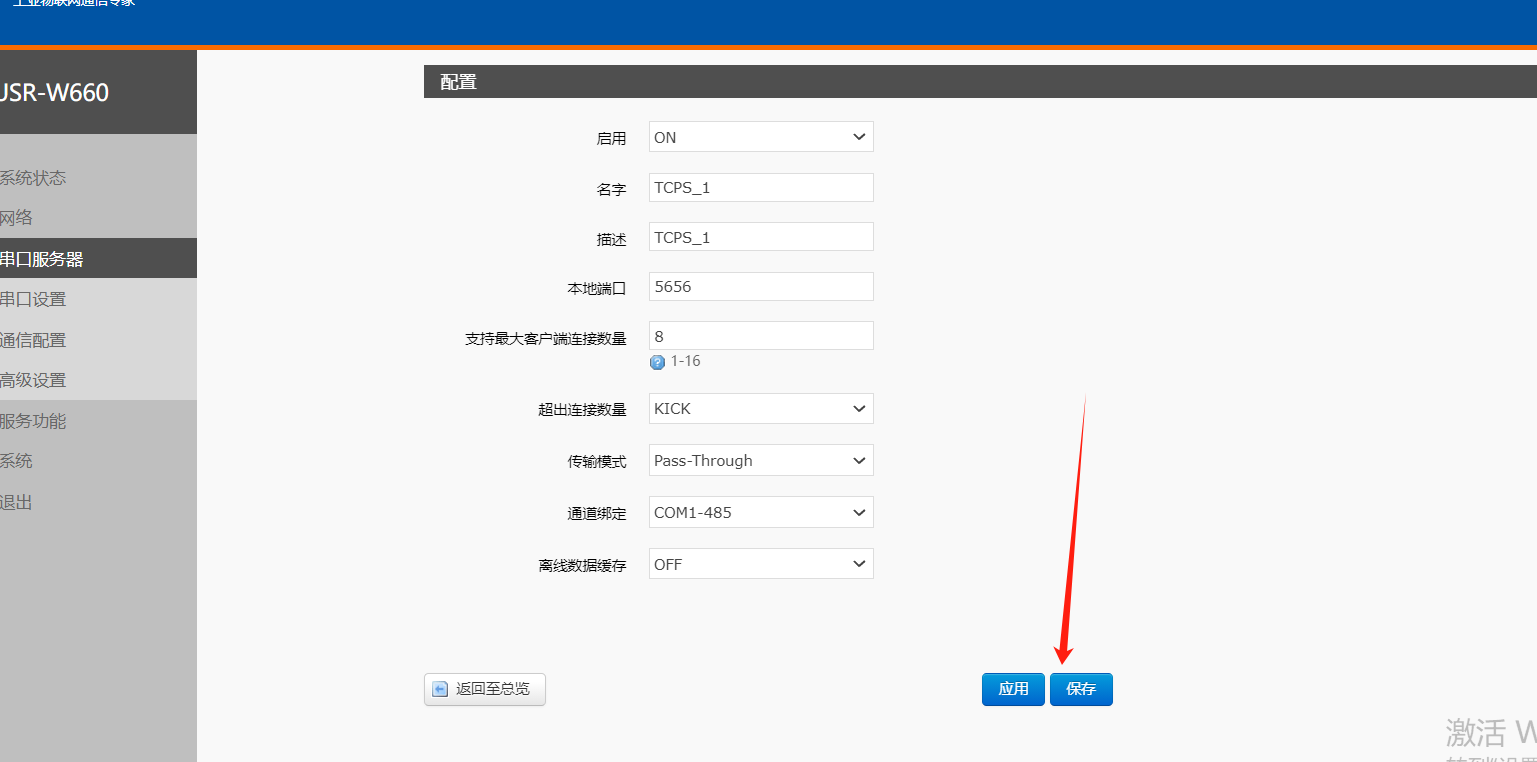Image resolution: width=1537 pixels, height=762 pixels.
Task: Select 网络 in the sidebar menu
Action: [x=18, y=218]
